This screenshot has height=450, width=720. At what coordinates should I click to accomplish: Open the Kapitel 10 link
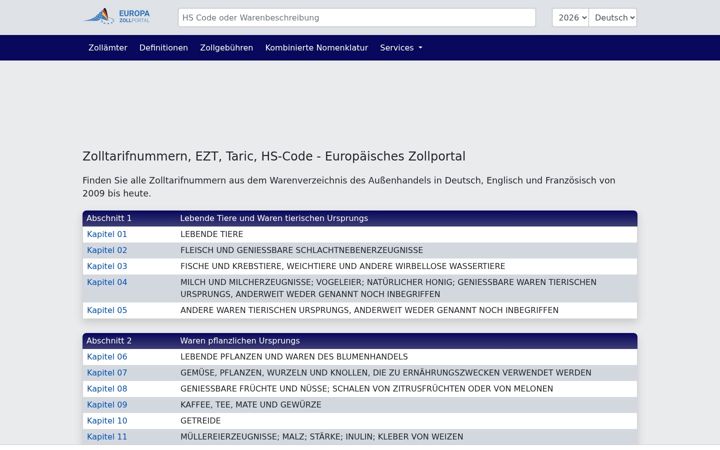pos(107,421)
